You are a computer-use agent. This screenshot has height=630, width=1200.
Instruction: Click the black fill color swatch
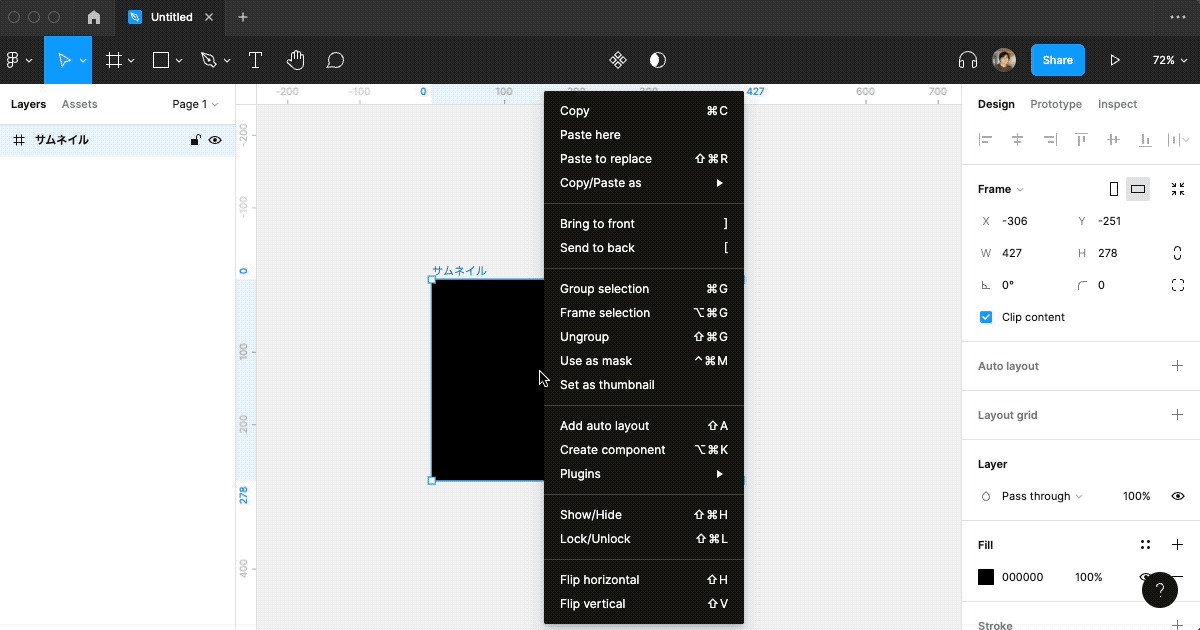[x=986, y=577]
